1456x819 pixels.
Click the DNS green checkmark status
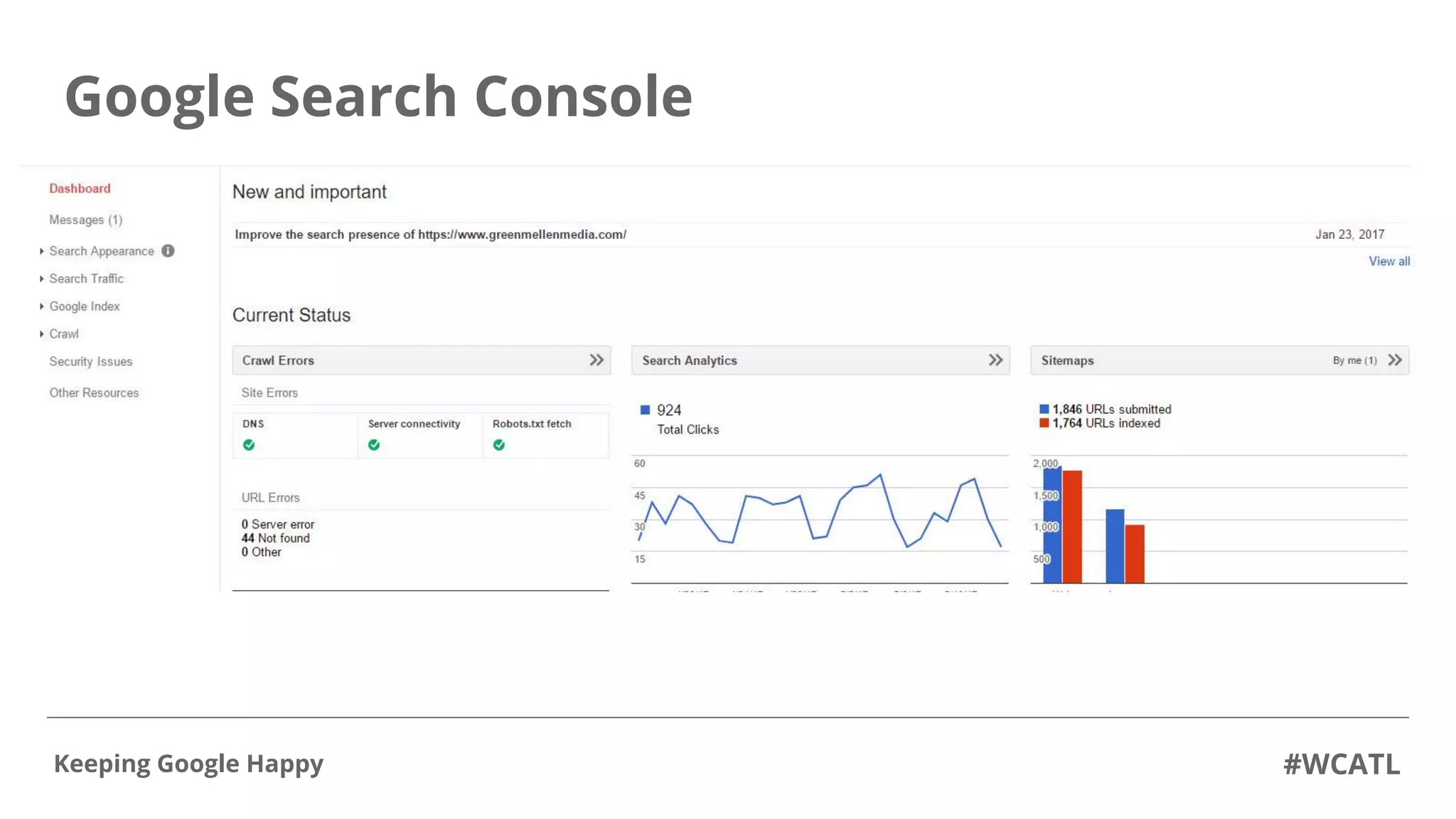tap(249, 445)
